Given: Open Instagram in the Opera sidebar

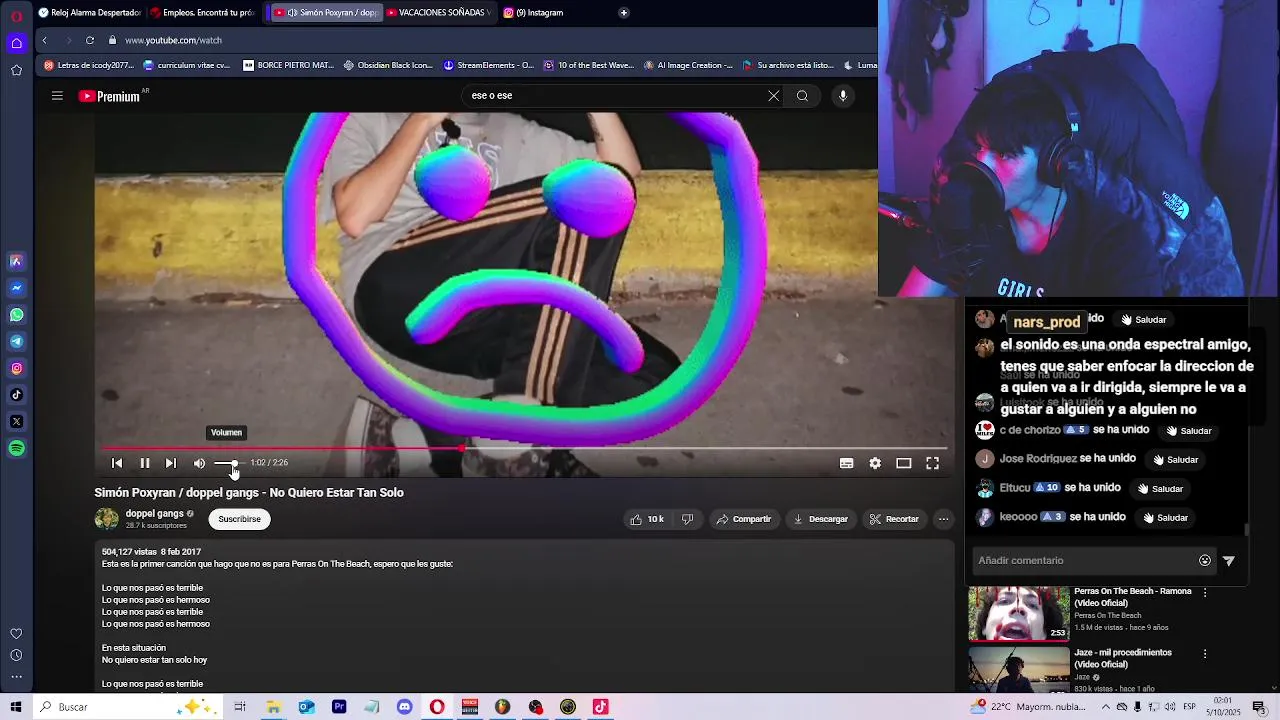Looking at the screenshot, I should pos(16,369).
